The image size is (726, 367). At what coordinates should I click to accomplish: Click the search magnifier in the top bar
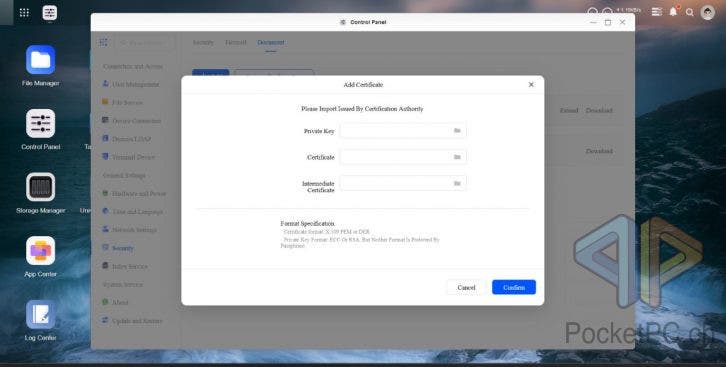(690, 12)
